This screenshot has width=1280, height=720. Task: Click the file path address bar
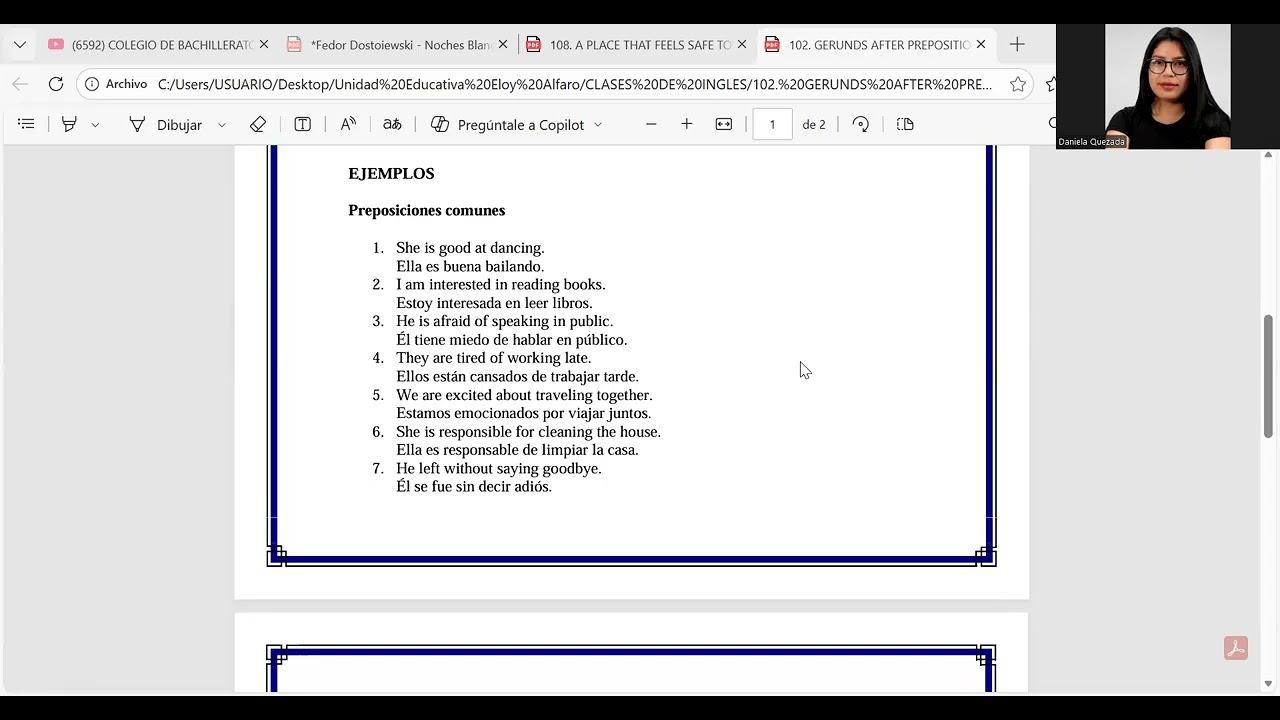(x=575, y=84)
